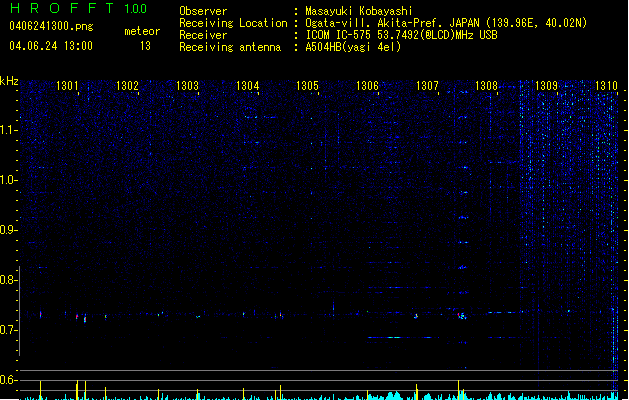629x400 pixels.
Task: Click the 0.8 frequency axis label
Action: (x=8, y=280)
